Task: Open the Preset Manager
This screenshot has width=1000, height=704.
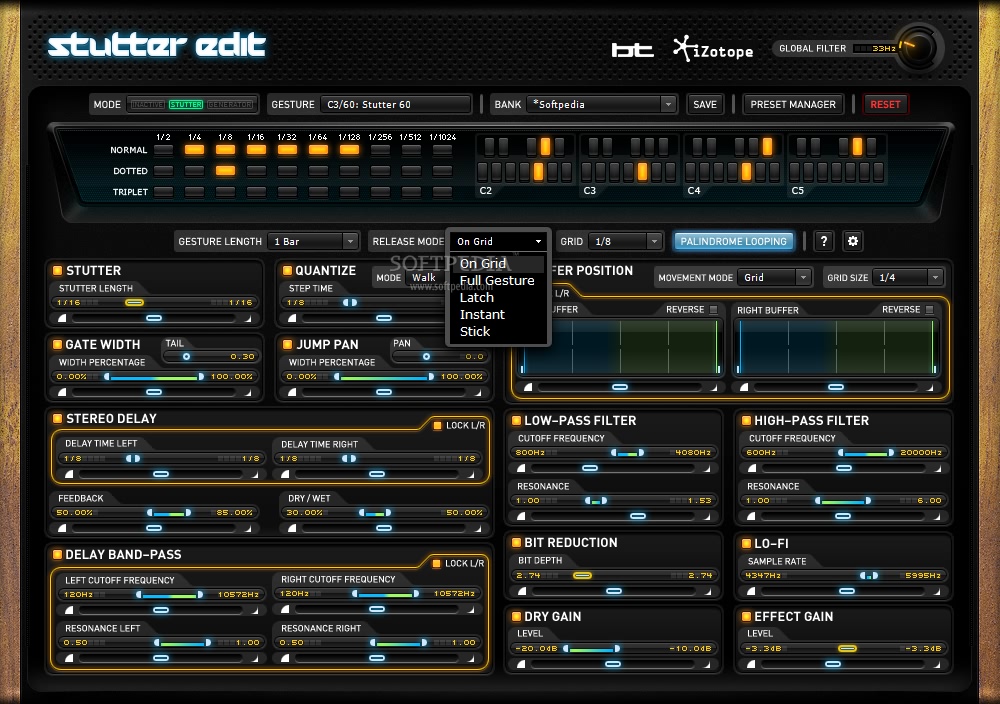Action: [x=793, y=104]
